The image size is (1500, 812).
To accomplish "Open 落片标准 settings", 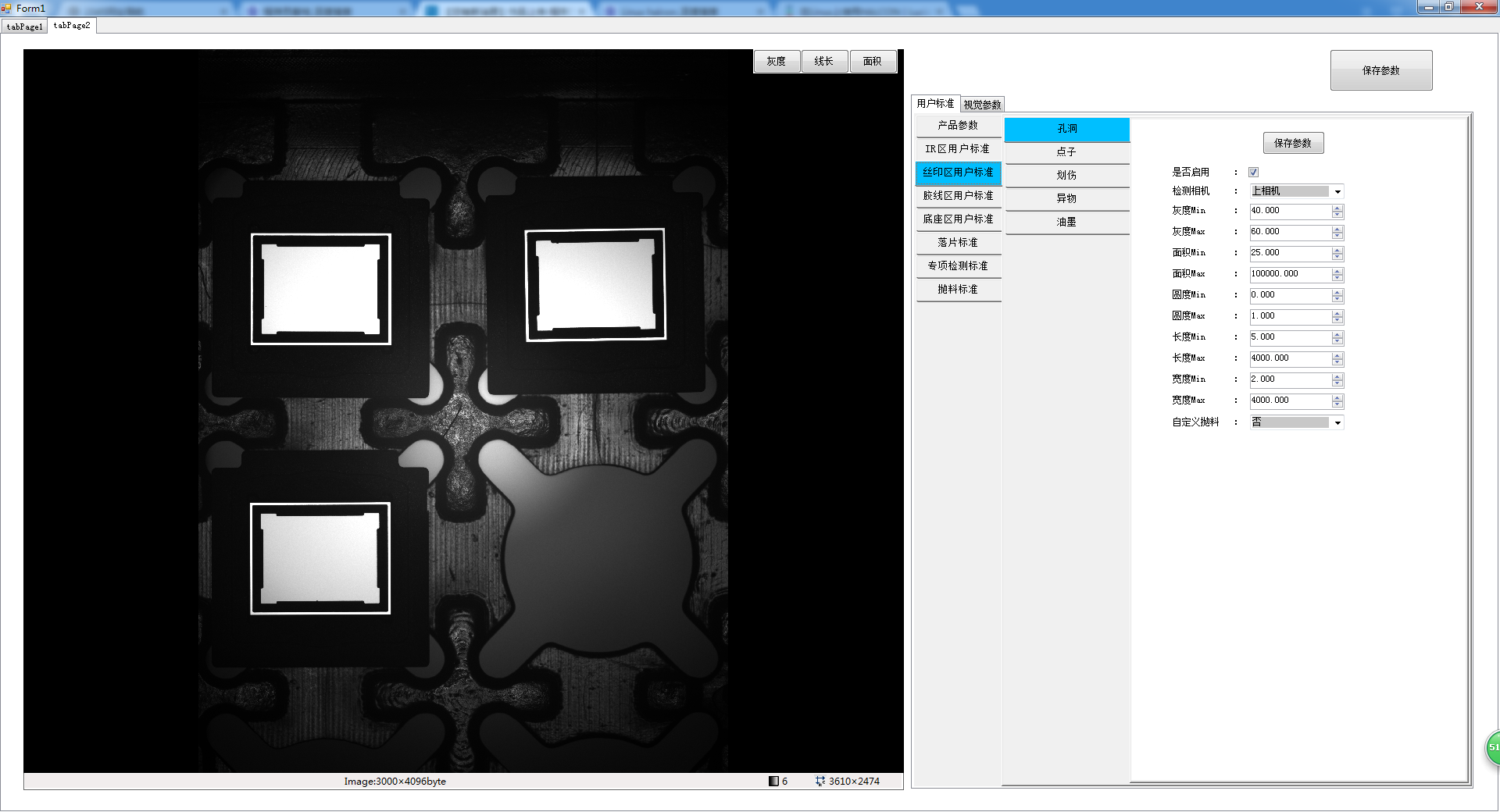I will point(958,243).
